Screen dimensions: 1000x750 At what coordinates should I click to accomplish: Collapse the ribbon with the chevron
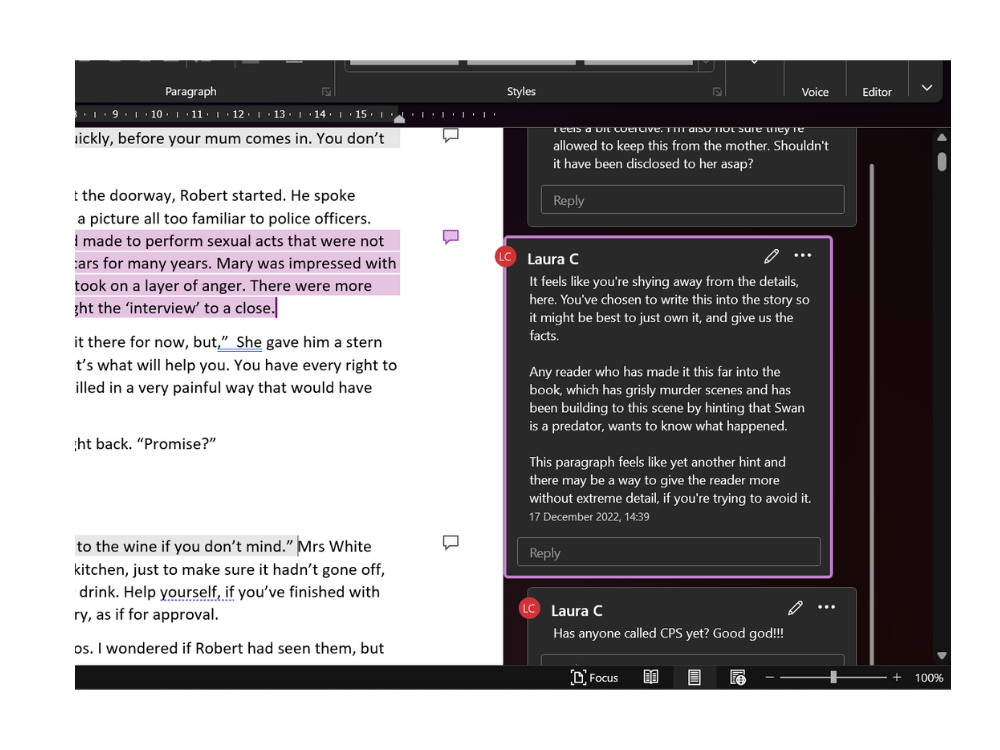[927, 88]
